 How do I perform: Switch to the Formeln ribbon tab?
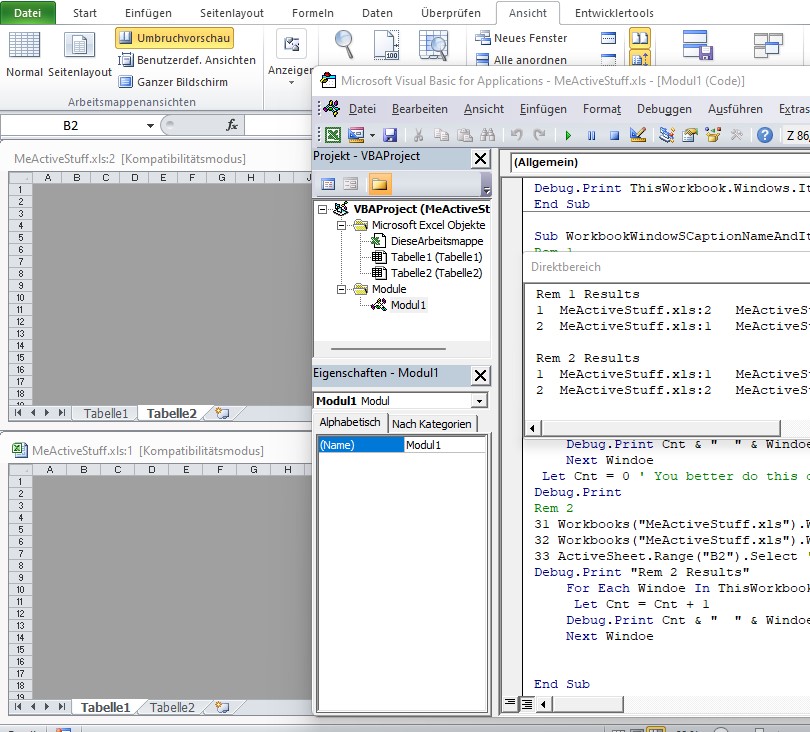coord(313,13)
